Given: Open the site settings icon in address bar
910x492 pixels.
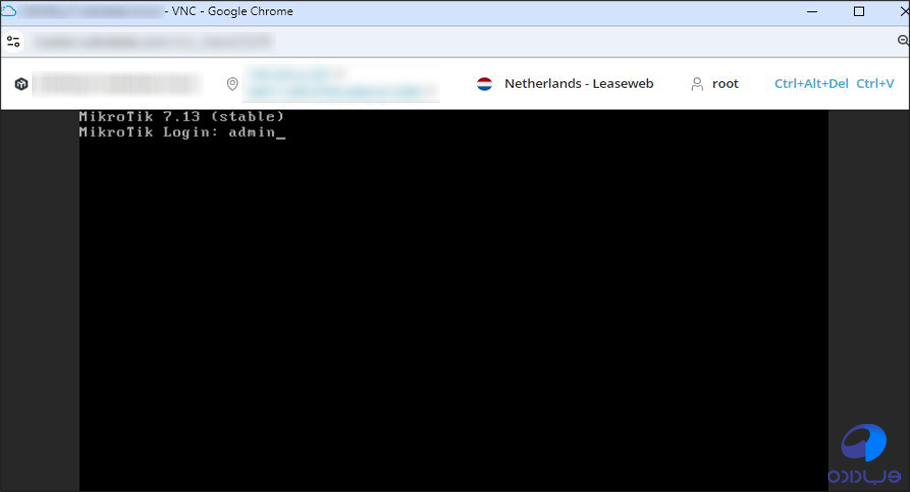Looking at the screenshot, I should pyautogui.click(x=13, y=41).
